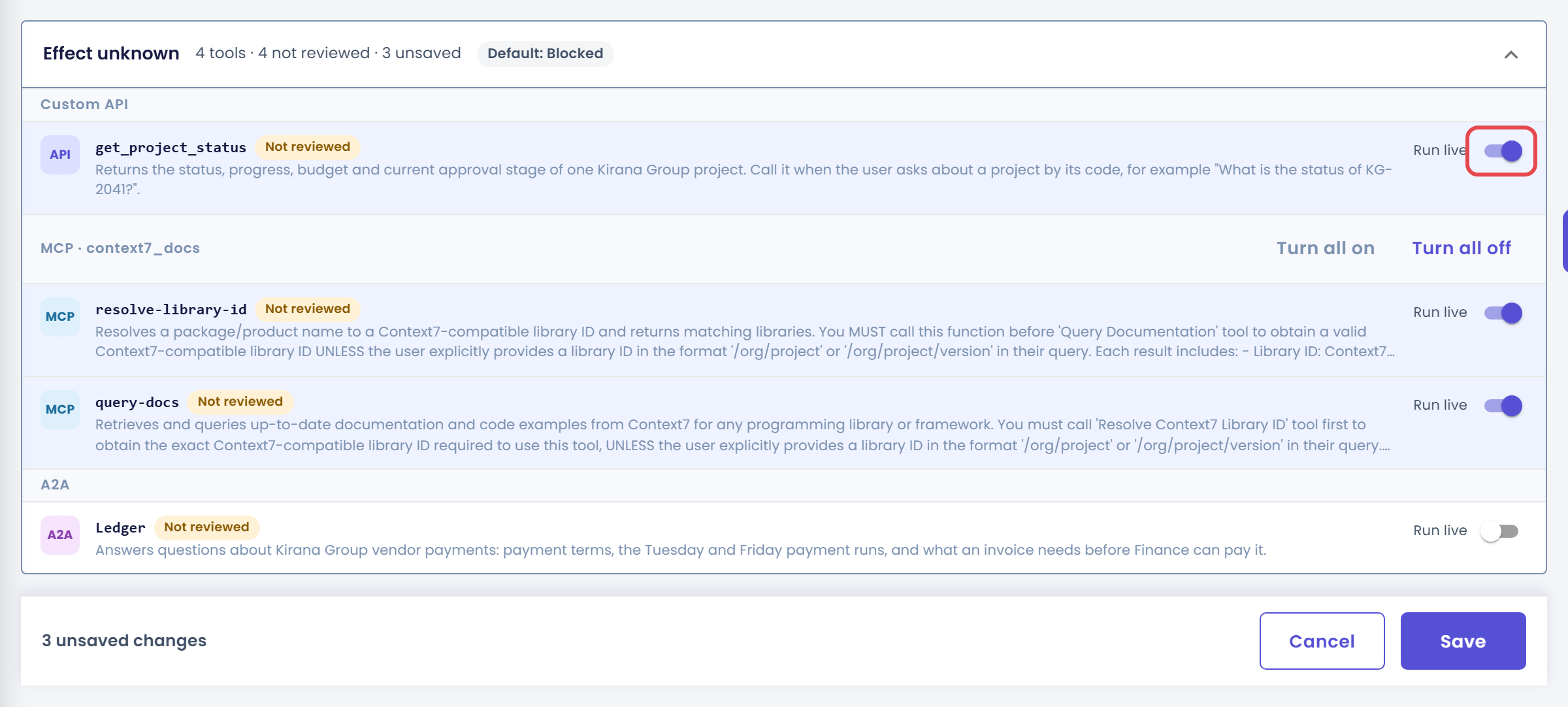Screen dimensions: 1568x707
Task: Click the MCP · context7_docs group label
Action: coord(120,248)
